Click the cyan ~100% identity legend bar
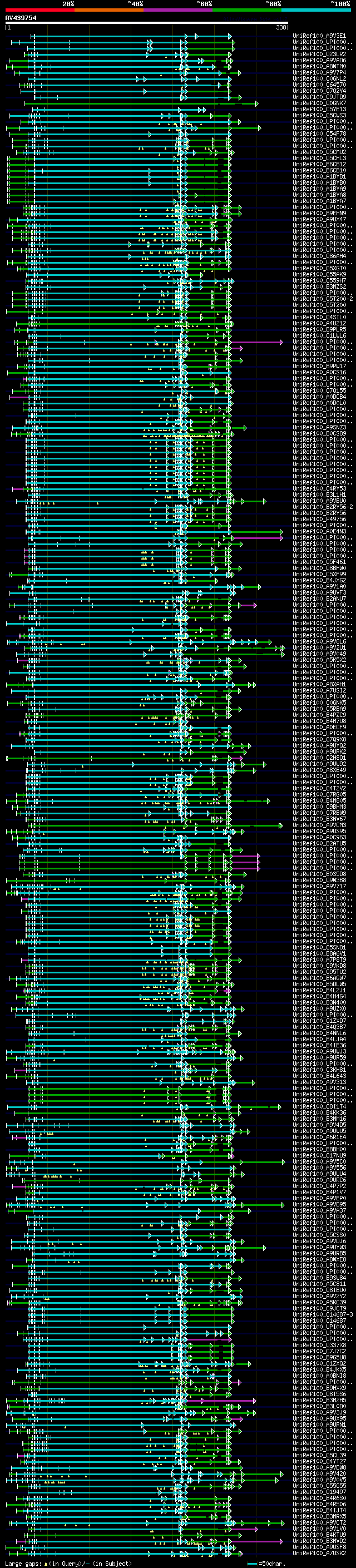The width and height of the screenshot is (356, 1568). click(317, 10)
